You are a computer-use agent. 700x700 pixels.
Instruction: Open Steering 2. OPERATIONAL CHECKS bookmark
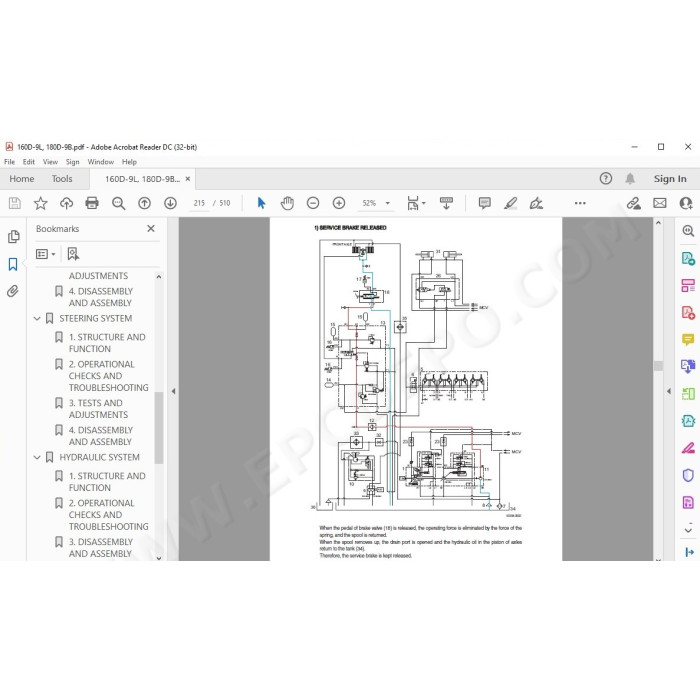click(108, 376)
